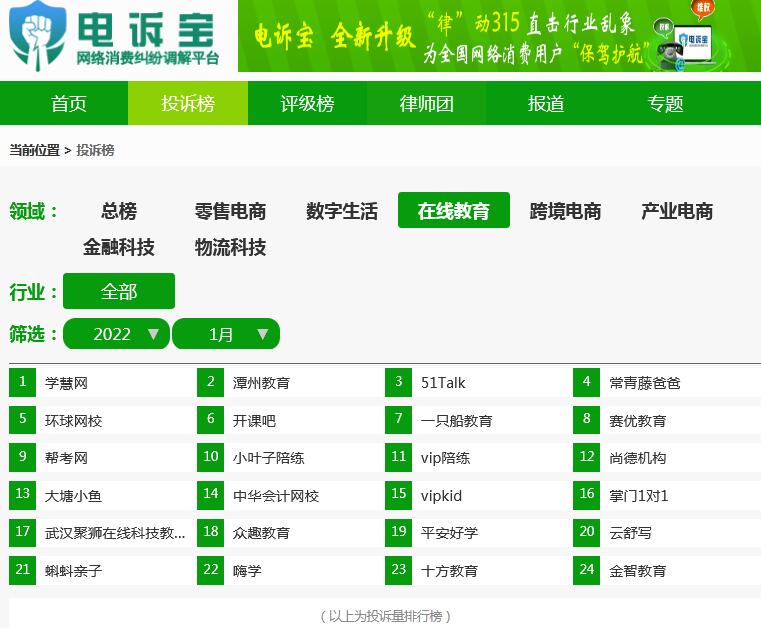Select the 物流科技 domain filter
Screen dimensions: 761x628
(x=230, y=247)
